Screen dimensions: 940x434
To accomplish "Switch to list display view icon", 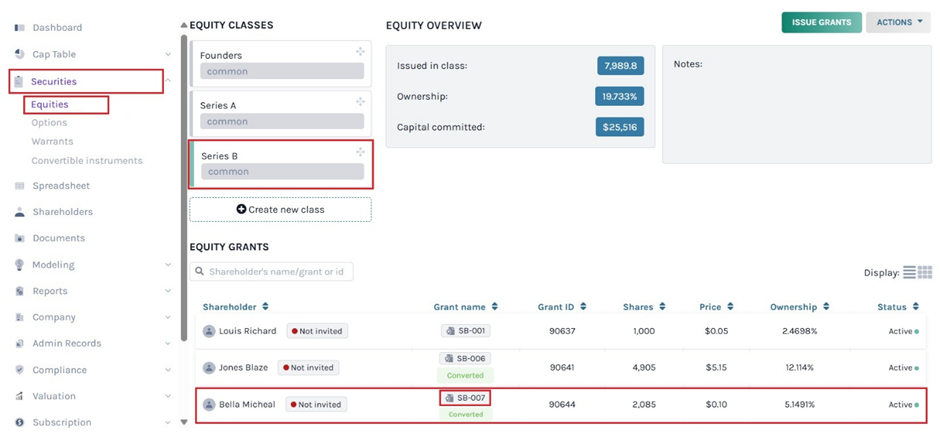I will tap(909, 272).
